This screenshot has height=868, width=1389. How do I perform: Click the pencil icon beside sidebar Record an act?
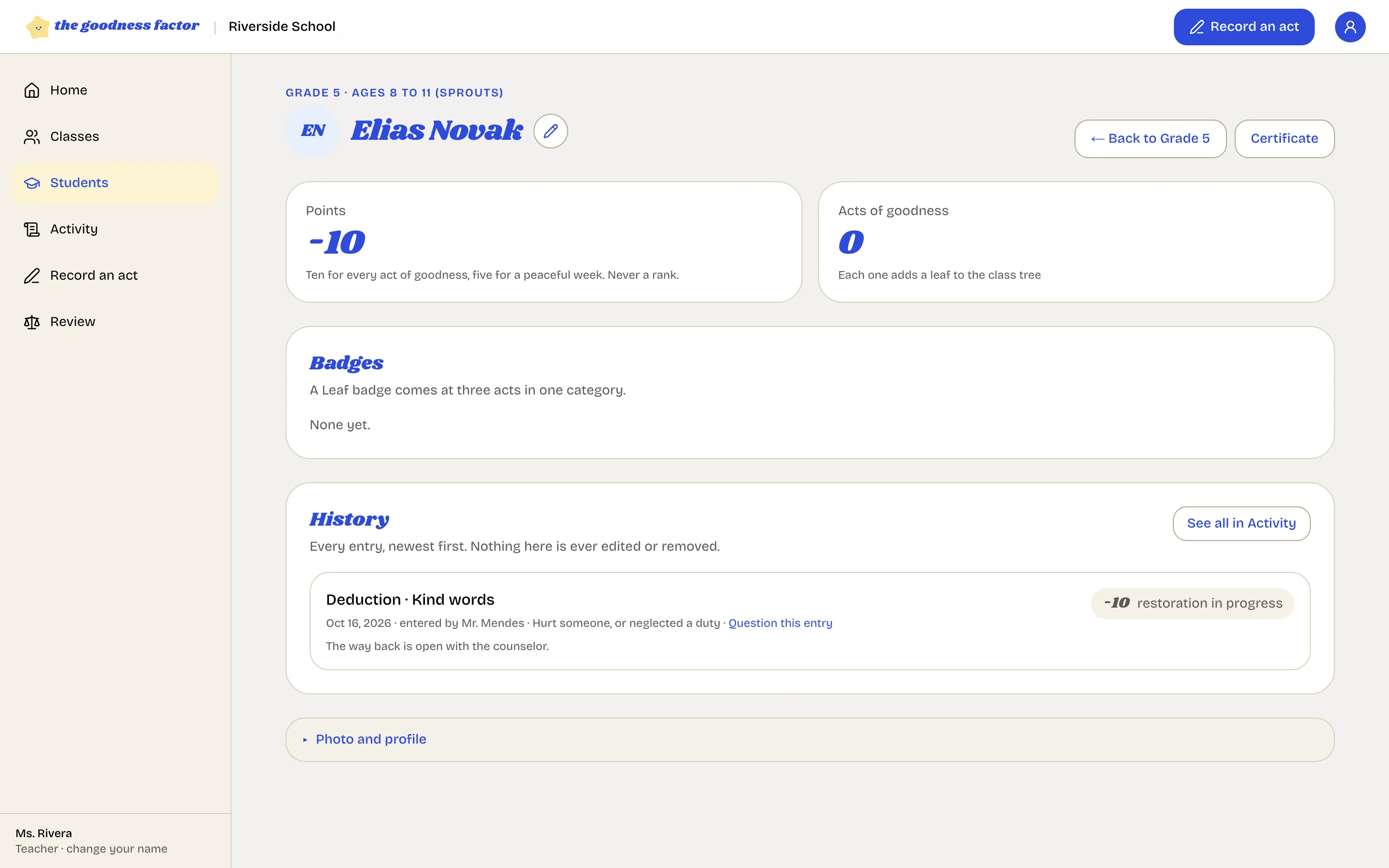tap(31, 275)
